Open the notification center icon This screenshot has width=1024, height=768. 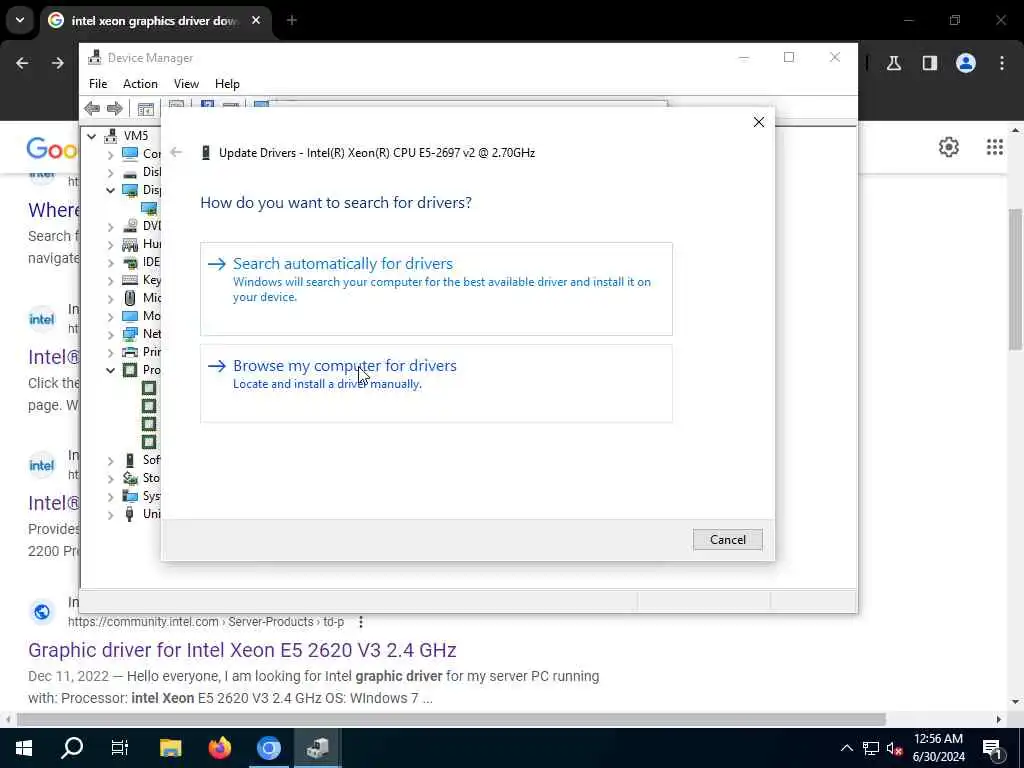point(993,748)
